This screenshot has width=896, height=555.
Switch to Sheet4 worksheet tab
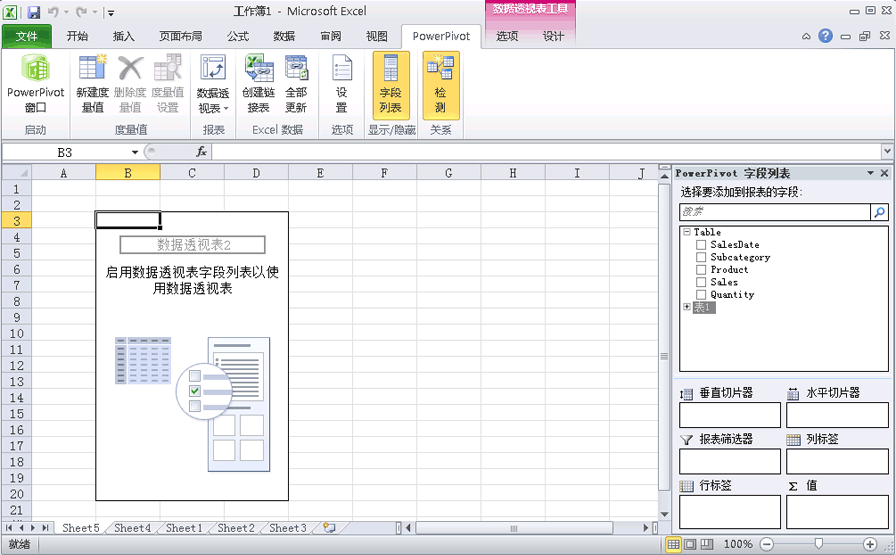tap(132, 528)
